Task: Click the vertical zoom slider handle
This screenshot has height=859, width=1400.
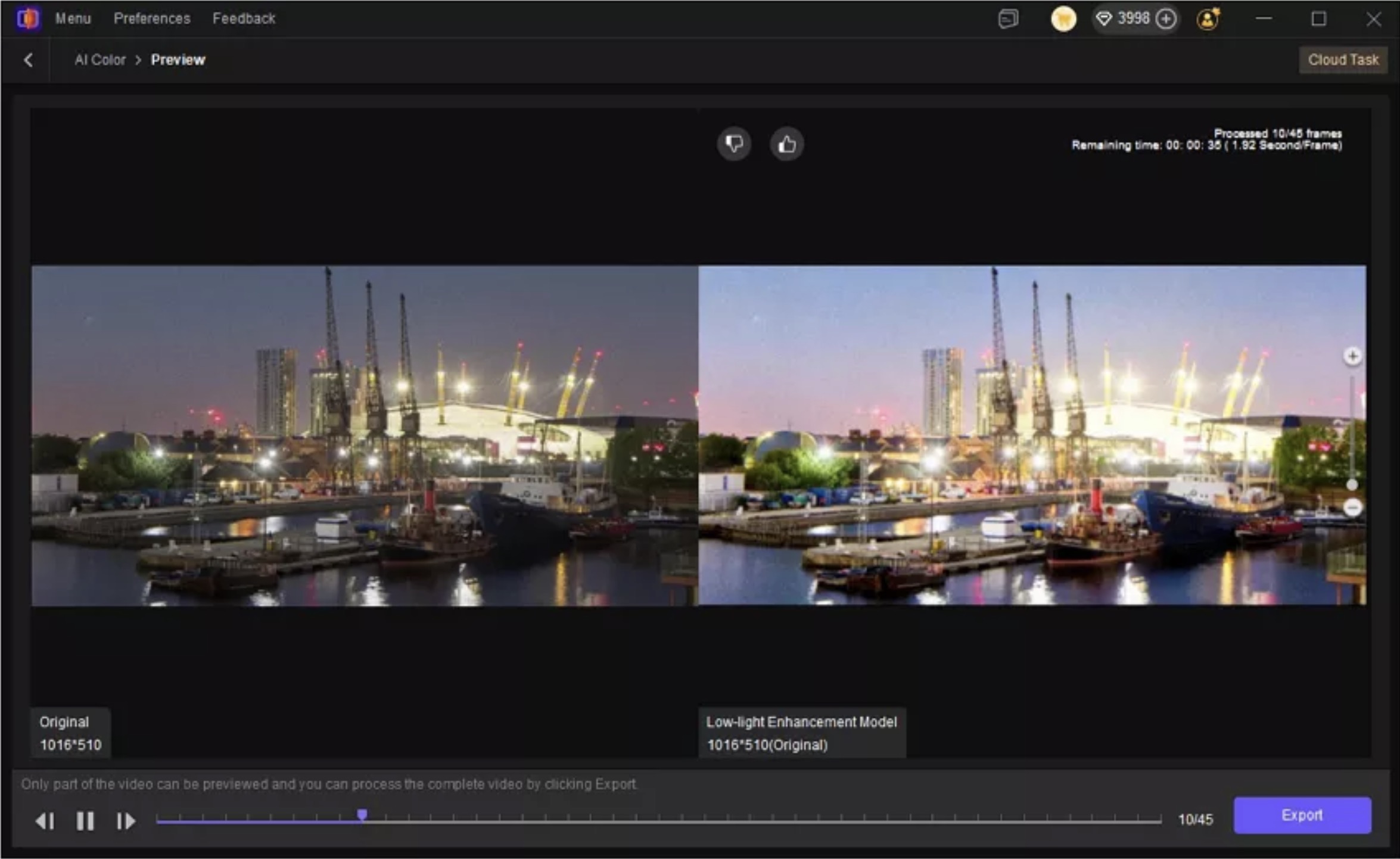Action: [1352, 485]
